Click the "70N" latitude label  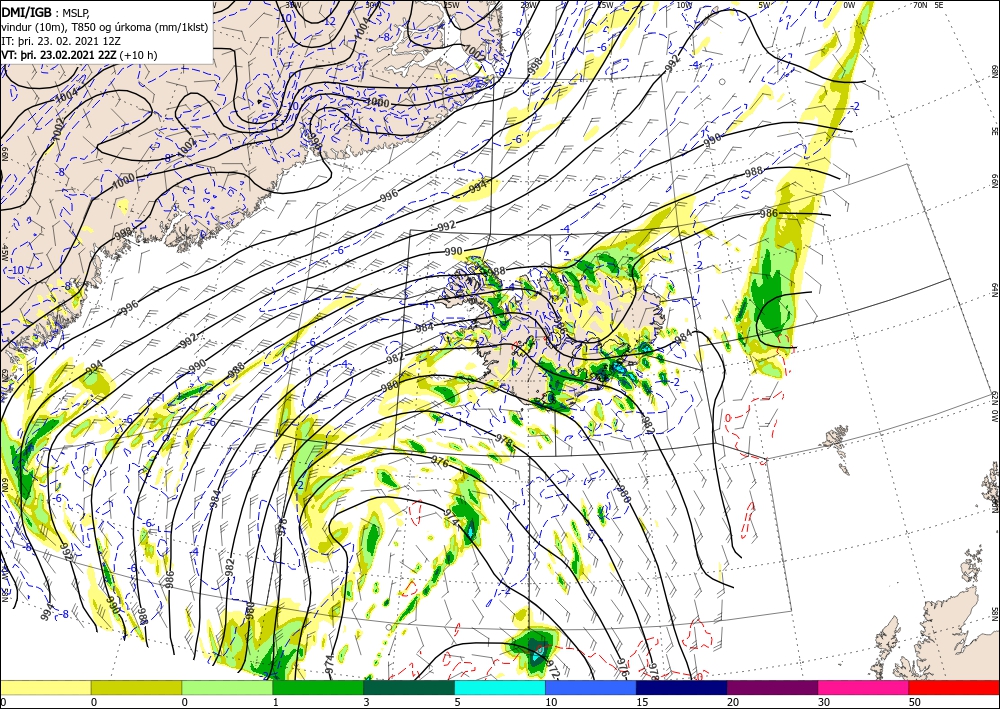[920, 5]
